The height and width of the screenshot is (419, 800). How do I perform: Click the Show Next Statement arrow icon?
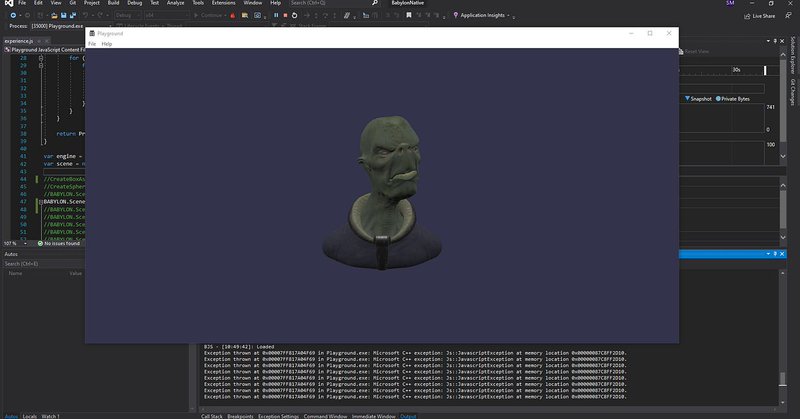[x=307, y=15]
